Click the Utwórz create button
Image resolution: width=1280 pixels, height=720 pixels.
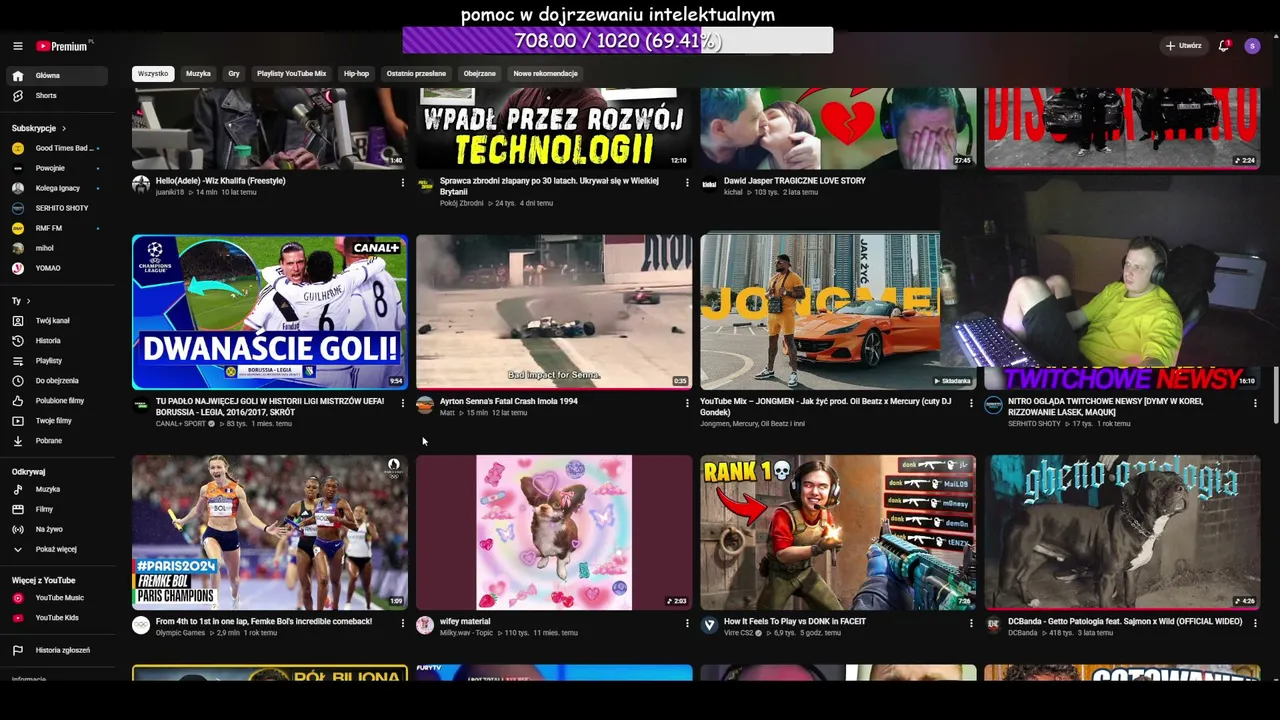[x=1183, y=46]
